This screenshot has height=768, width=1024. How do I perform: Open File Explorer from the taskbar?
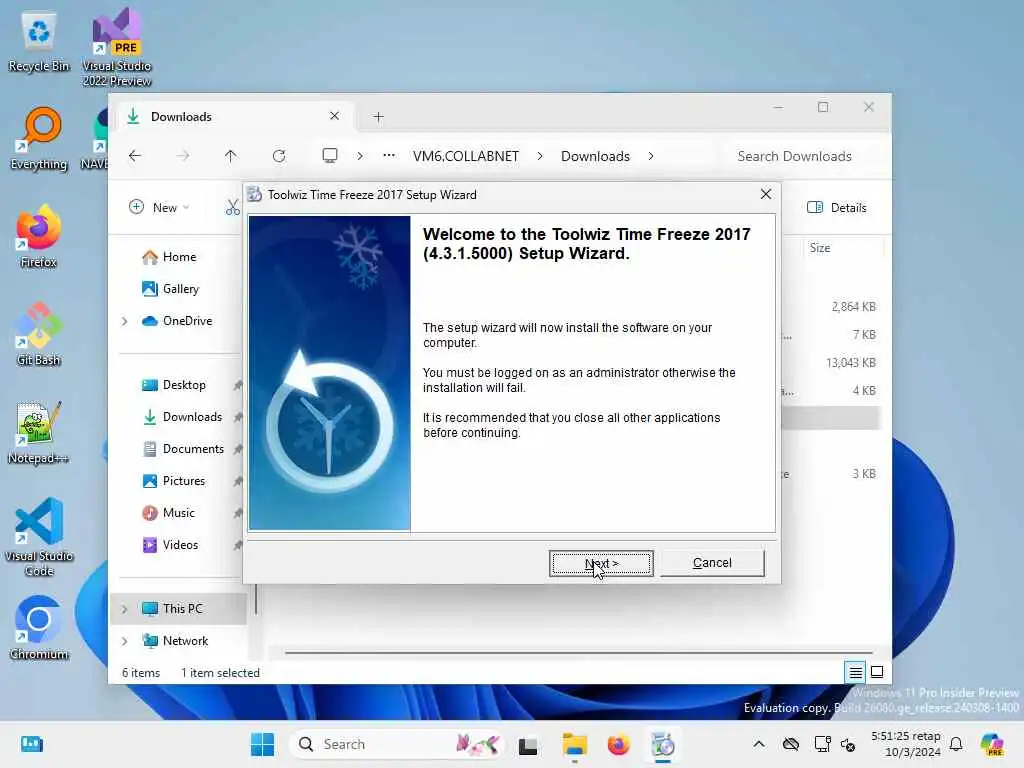click(575, 744)
